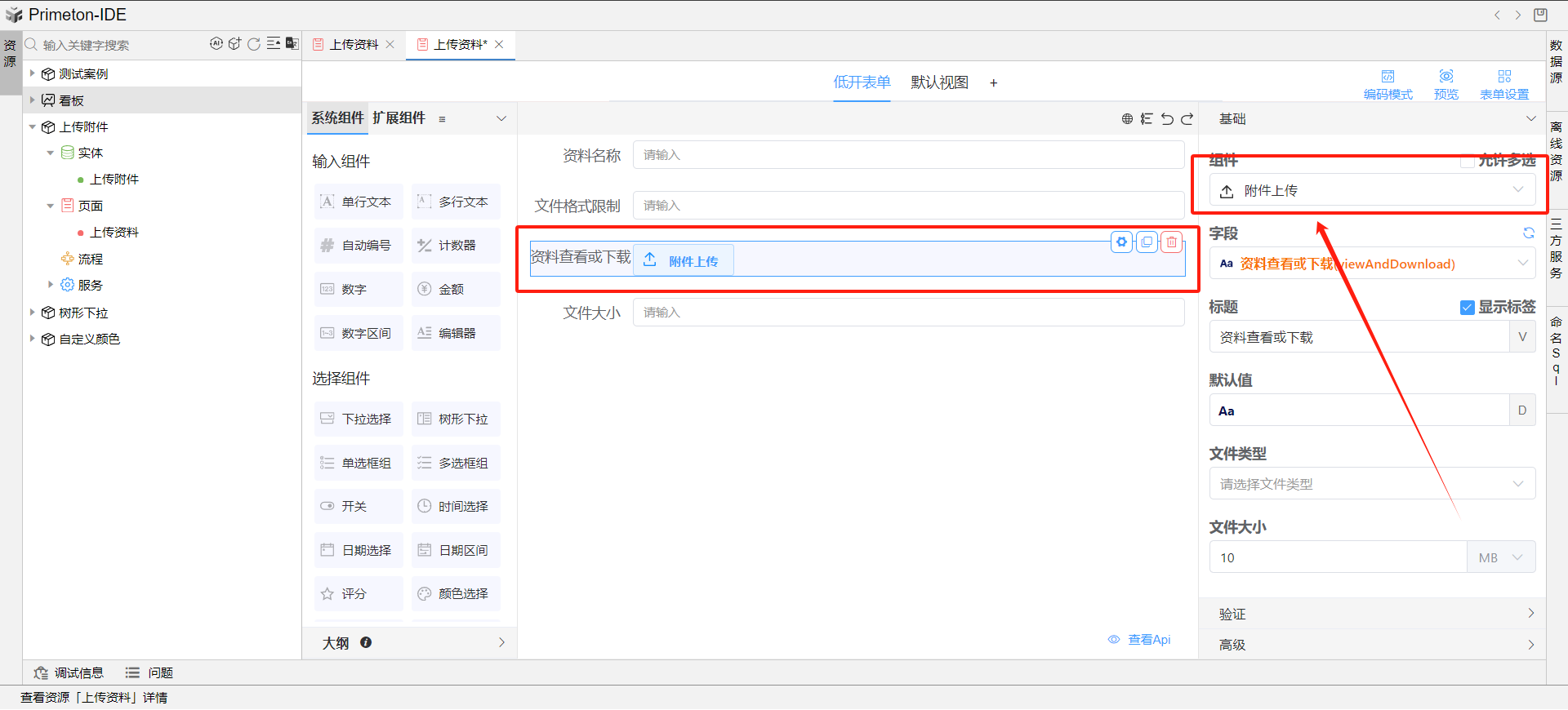
Task: Open settings gear on the selected field
Action: point(1122,242)
